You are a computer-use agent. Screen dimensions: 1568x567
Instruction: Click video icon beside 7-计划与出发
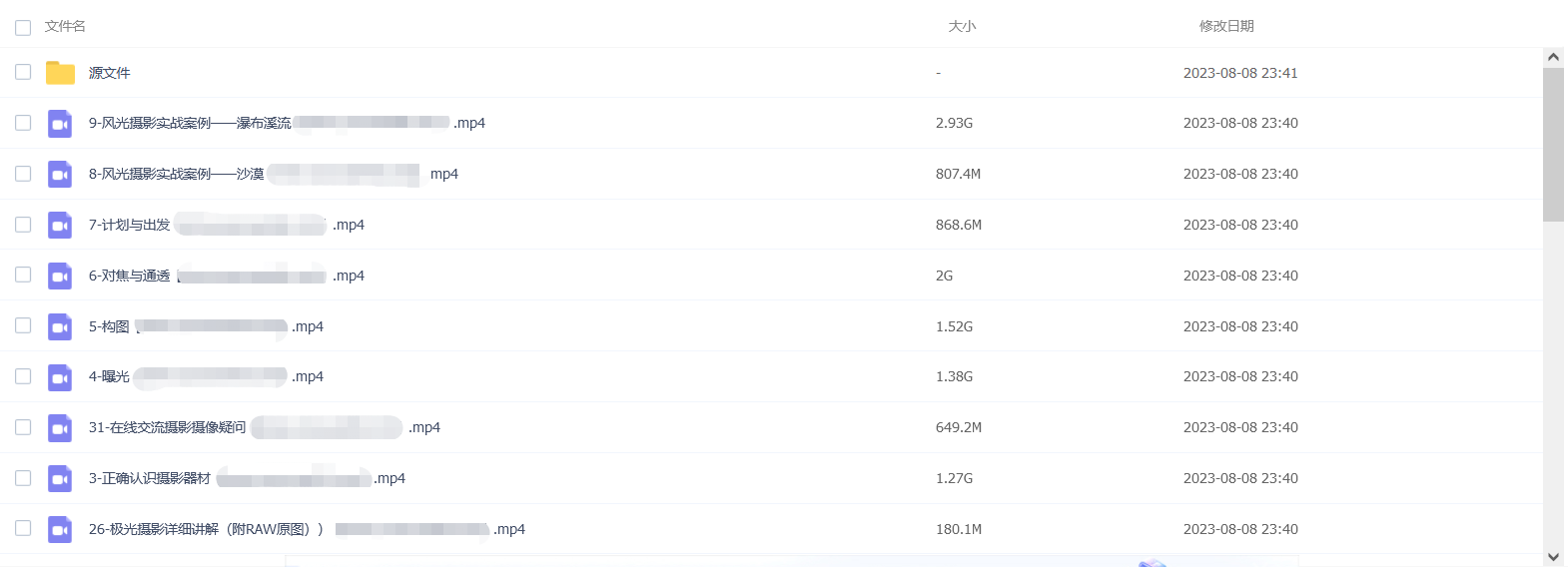(60, 226)
